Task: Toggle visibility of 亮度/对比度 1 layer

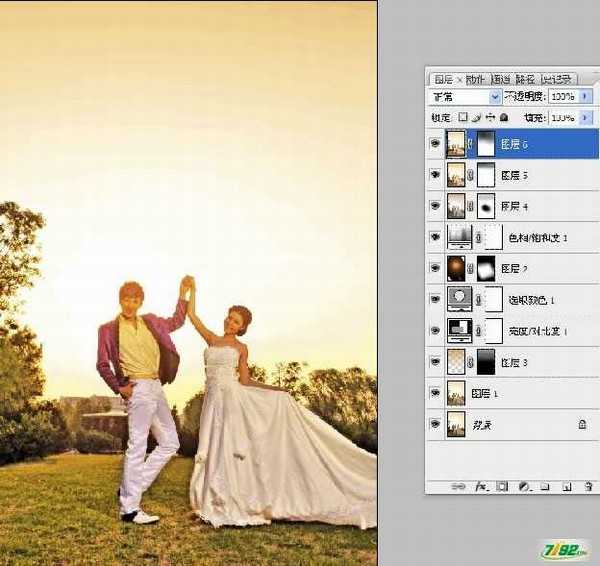Action: click(435, 331)
